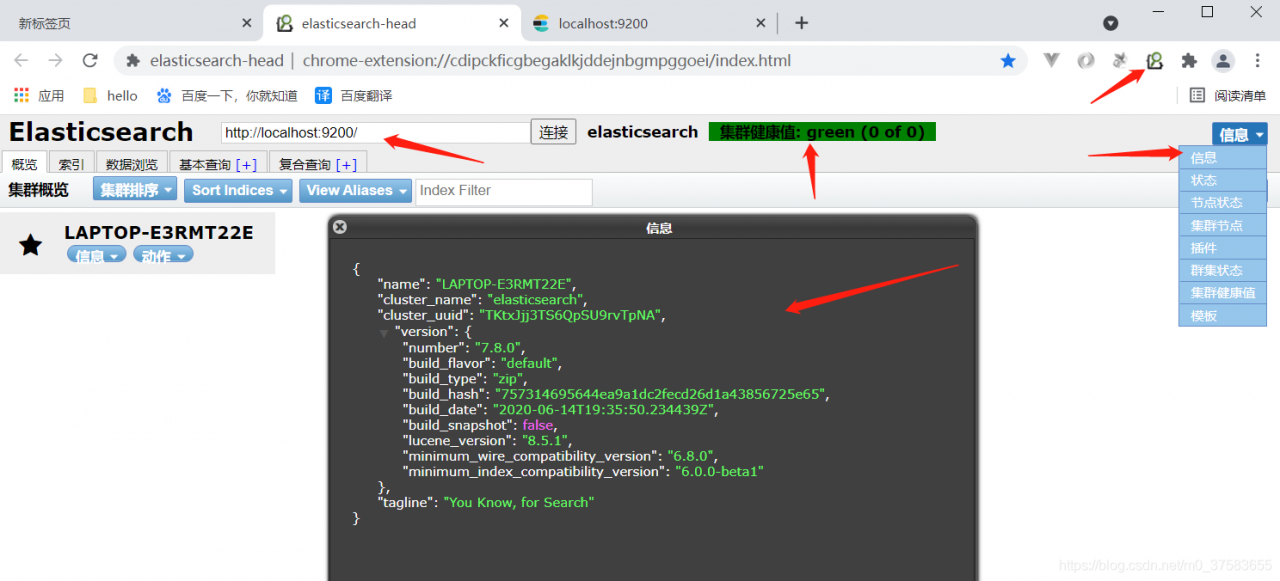Open the LAPTOP-E3RMT22E node 动作 dropdown
This screenshot has width=1280, height=581.
163,256
